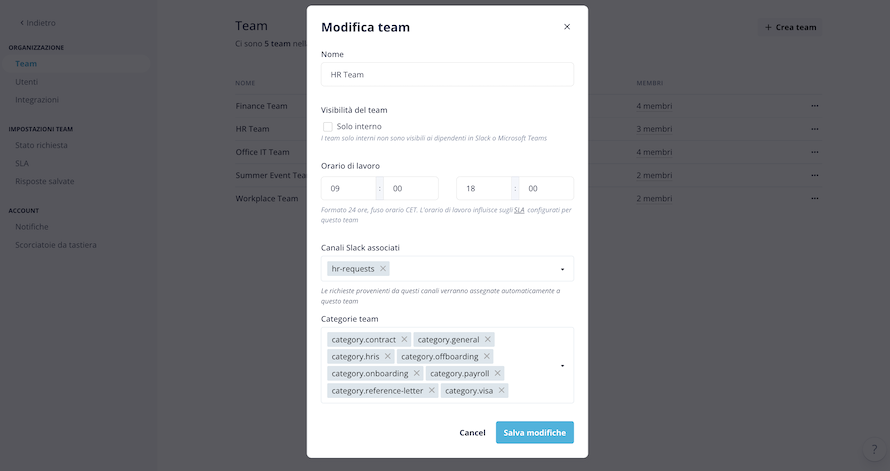
Task: Remove the category.reference-letter tag
Action: [431, 390]
